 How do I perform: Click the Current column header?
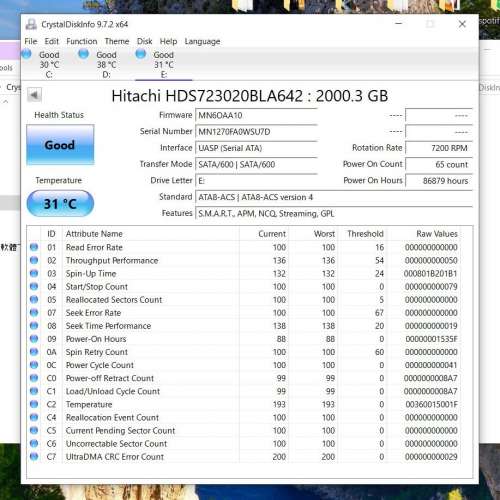click(264, 234)
